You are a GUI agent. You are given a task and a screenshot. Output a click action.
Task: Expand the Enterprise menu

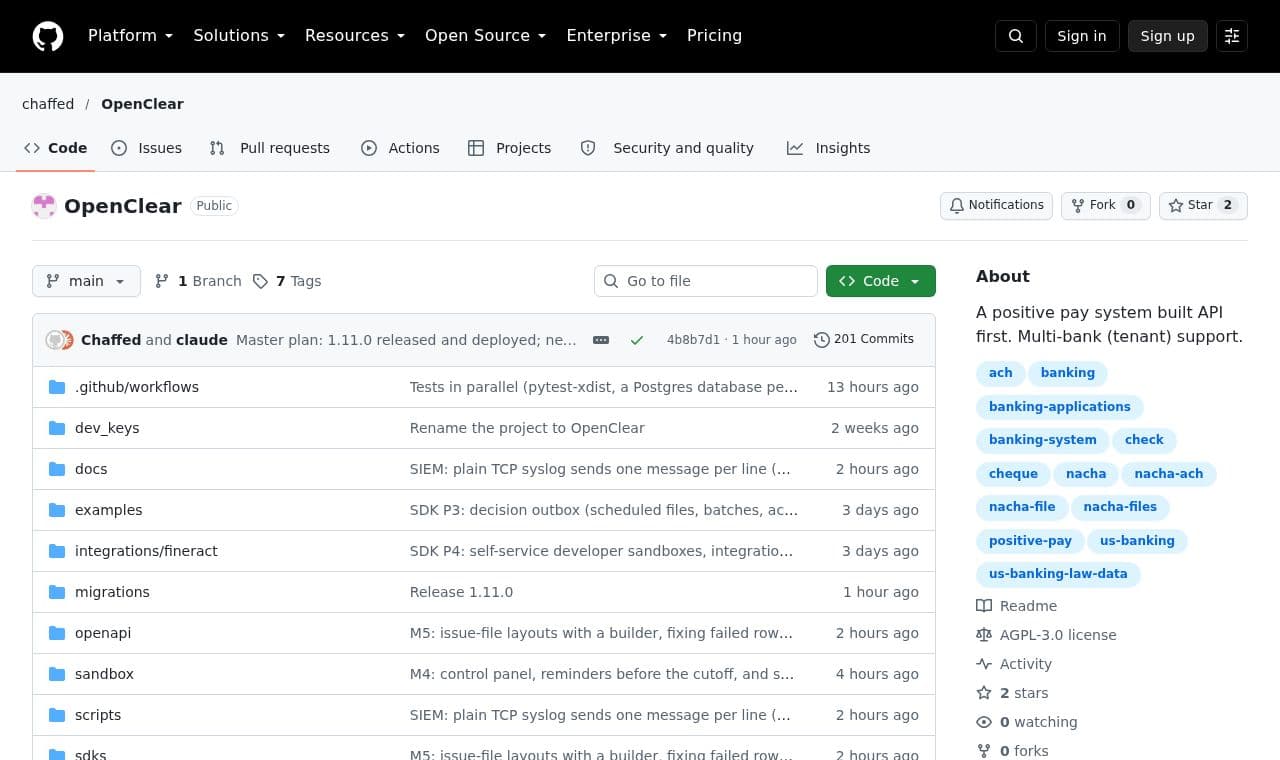click(617, 36)
